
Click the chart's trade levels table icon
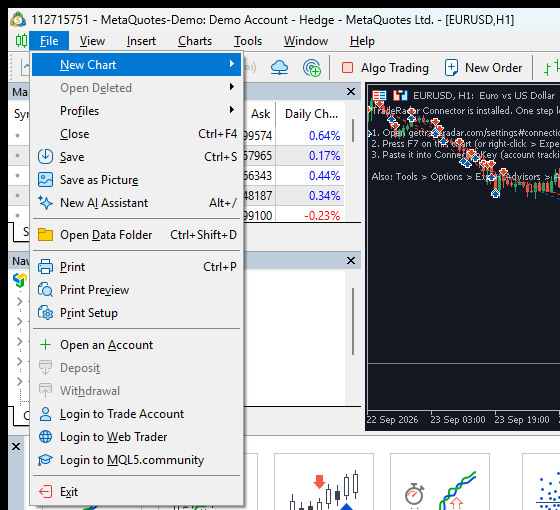379,96
